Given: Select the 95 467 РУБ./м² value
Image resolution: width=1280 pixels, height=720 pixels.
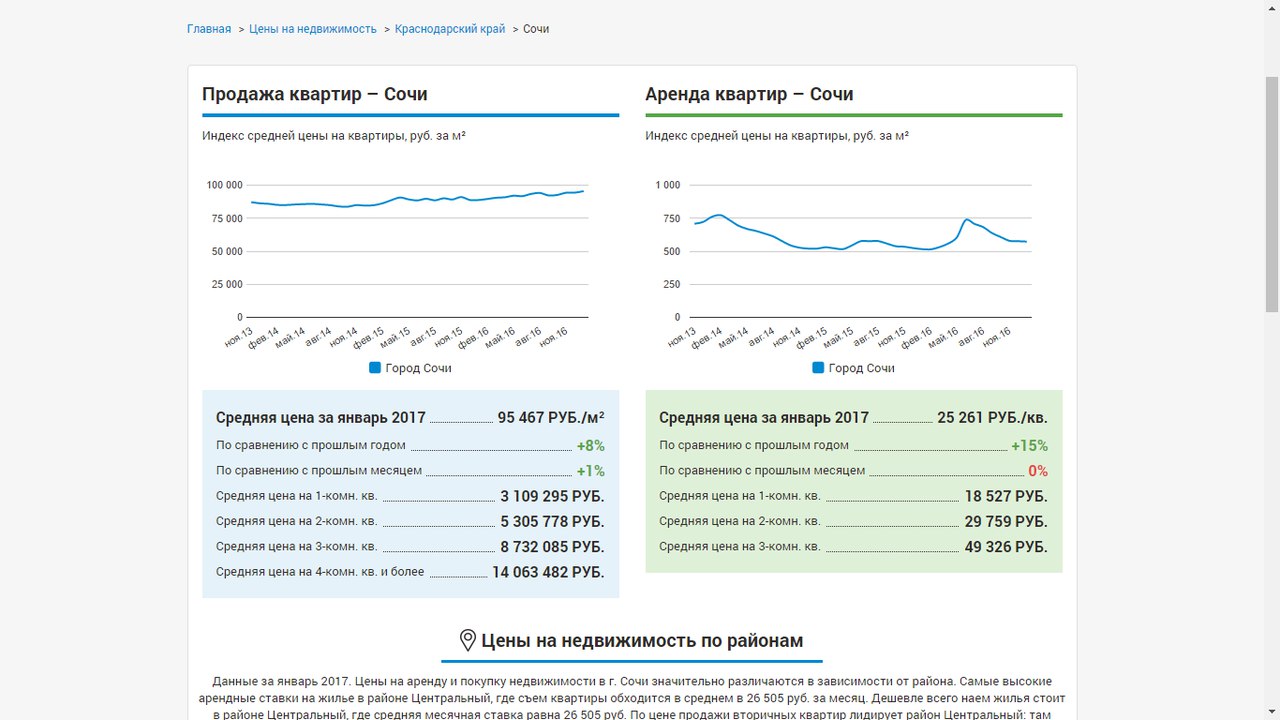Looking at the screenshot, I should coord(551,418).
